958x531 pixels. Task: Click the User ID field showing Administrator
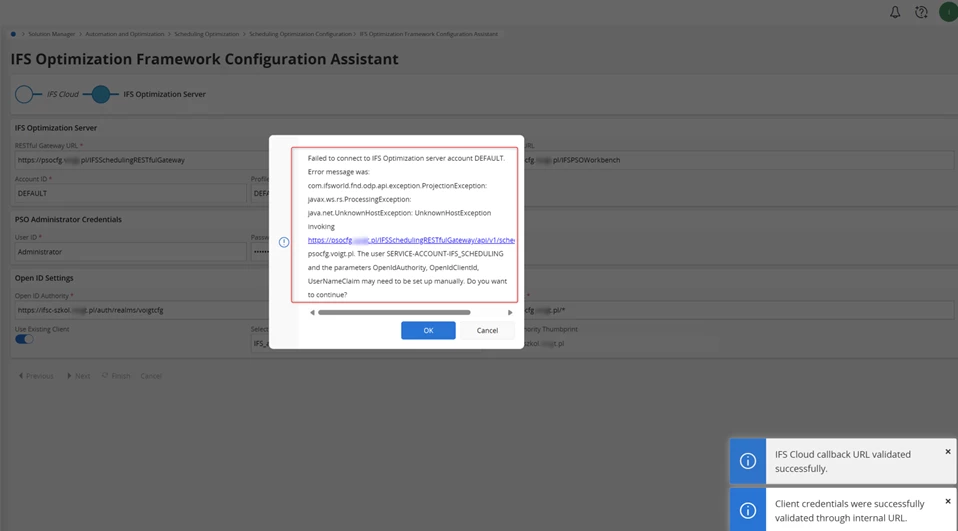(x=130, y=252)
